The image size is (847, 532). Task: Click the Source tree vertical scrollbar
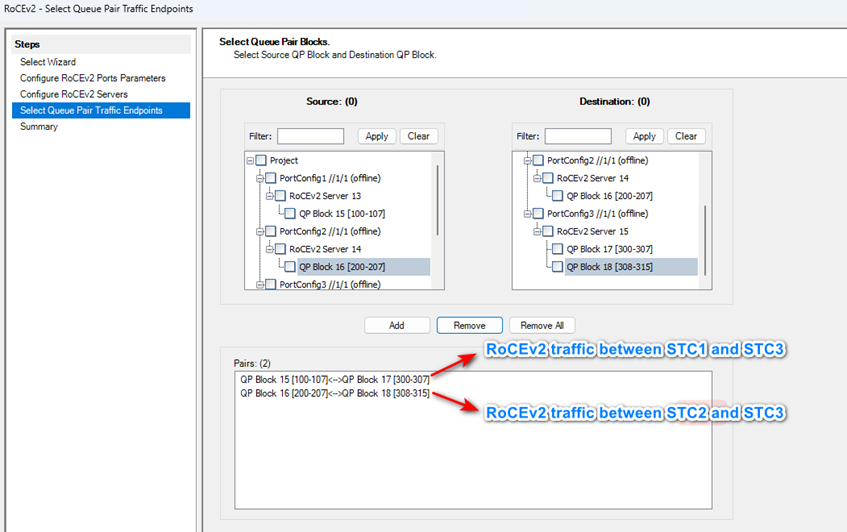point(437,200)
